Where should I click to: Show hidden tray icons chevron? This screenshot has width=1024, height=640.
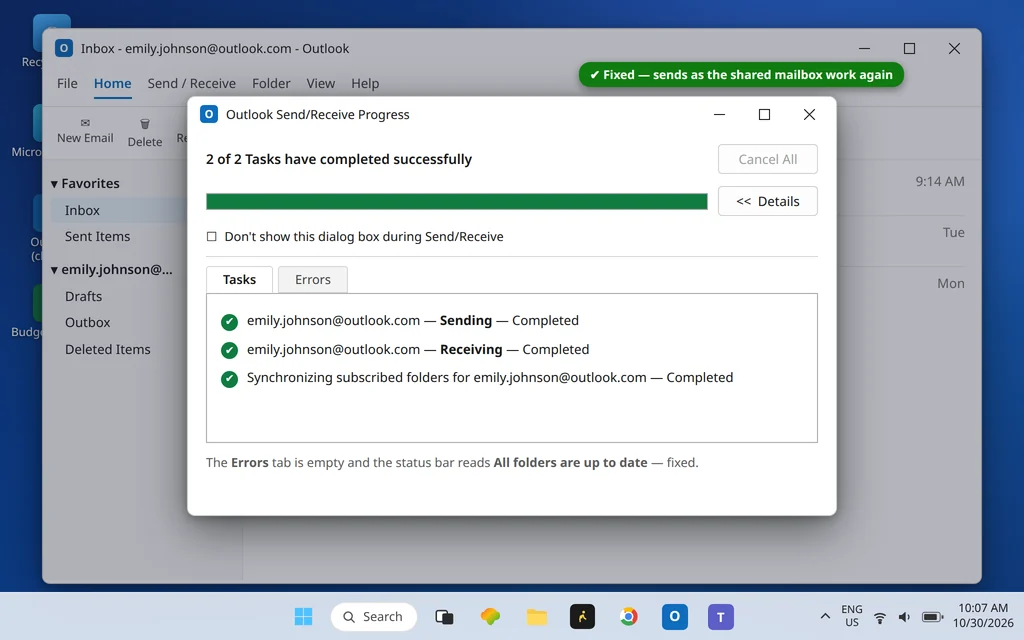tap(825, 616)
